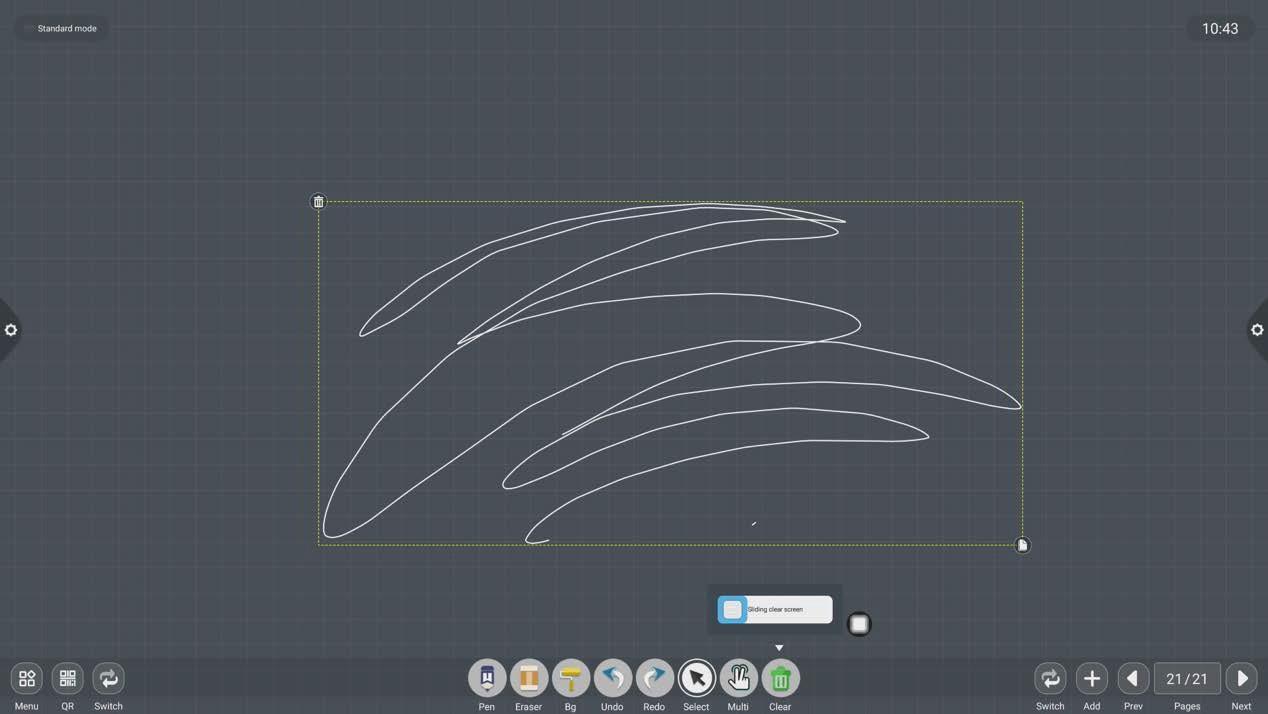The width and height of the screenshot is (1268, 714).
Task: Click the floating square button beside clear popup
Action: 859,624
